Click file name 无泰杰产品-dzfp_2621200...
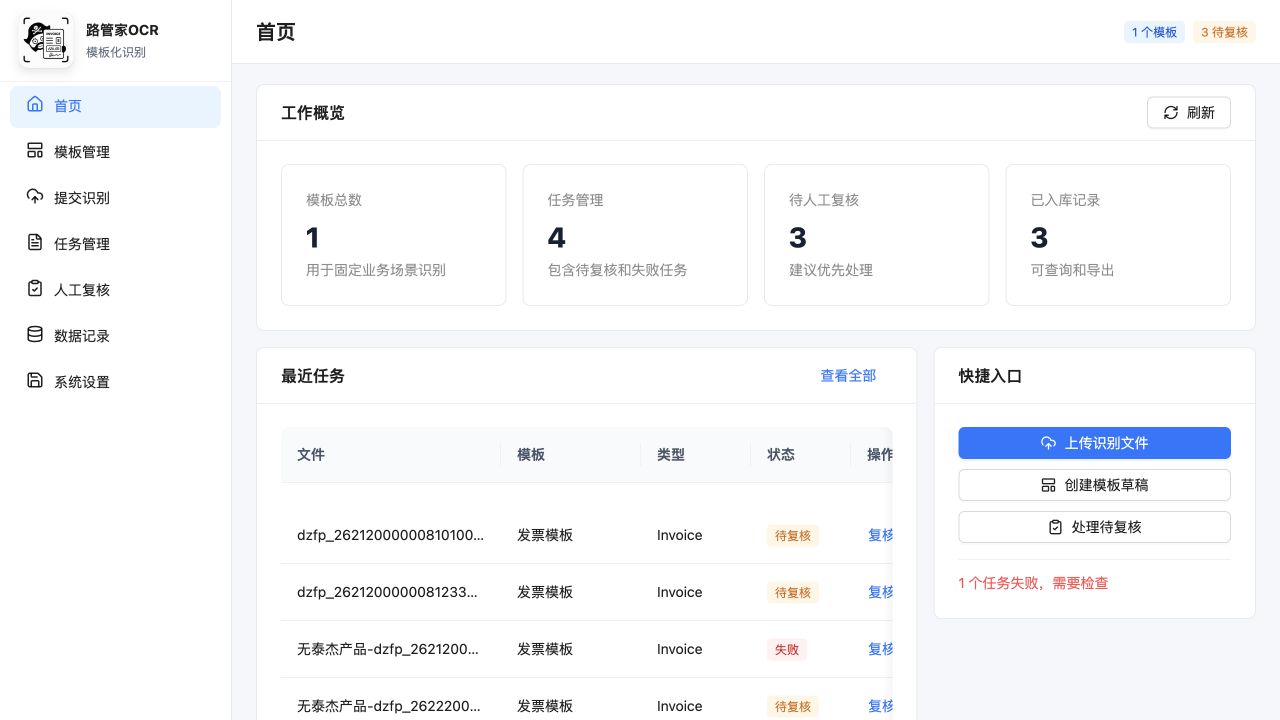 (388, 649)
